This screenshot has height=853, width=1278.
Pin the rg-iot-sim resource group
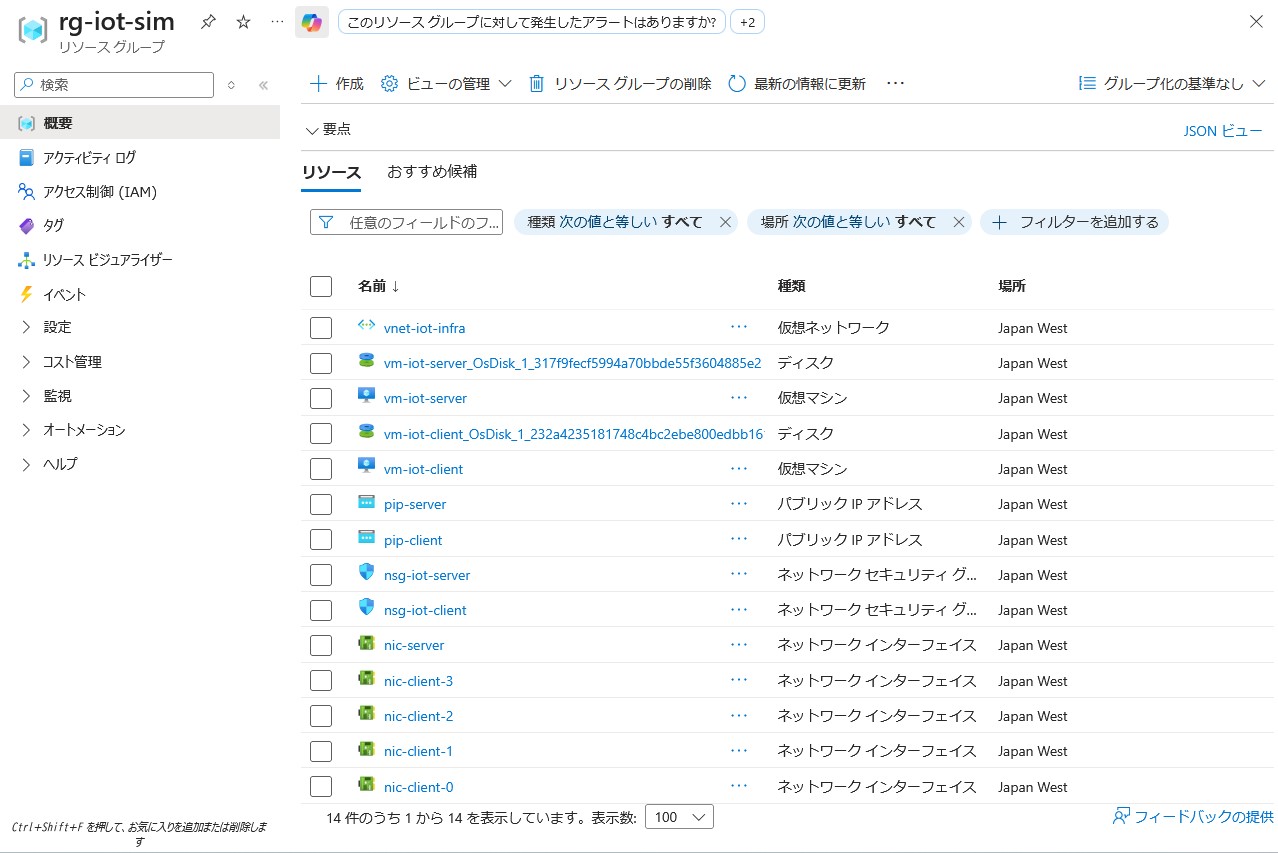pyautogui.click(x=208, y=22)
